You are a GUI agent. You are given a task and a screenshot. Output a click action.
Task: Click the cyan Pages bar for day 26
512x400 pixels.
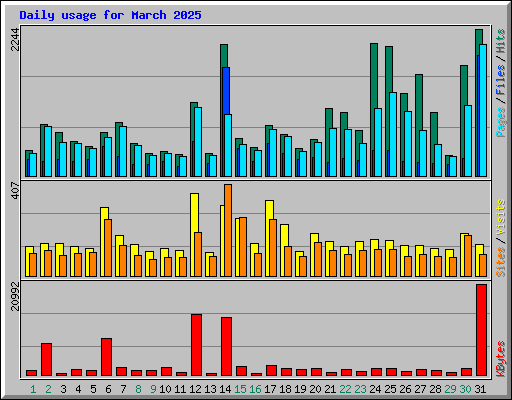coord(408,144)
